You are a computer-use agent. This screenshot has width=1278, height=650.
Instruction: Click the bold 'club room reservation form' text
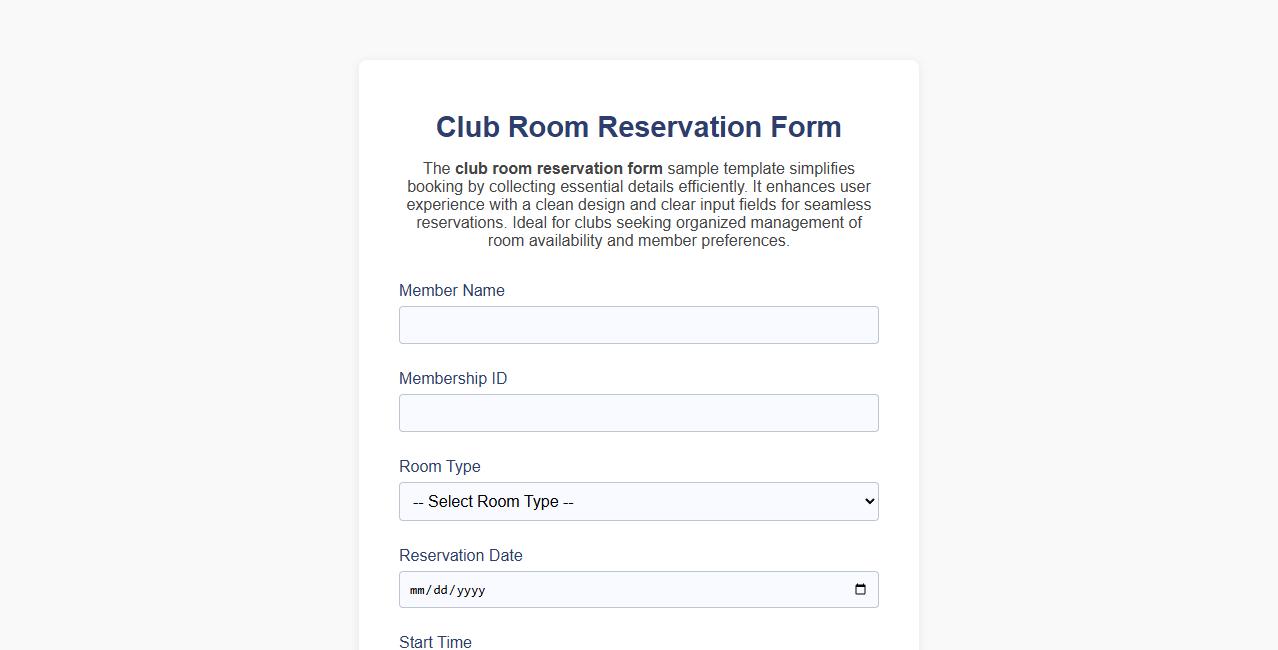point(558,168)
